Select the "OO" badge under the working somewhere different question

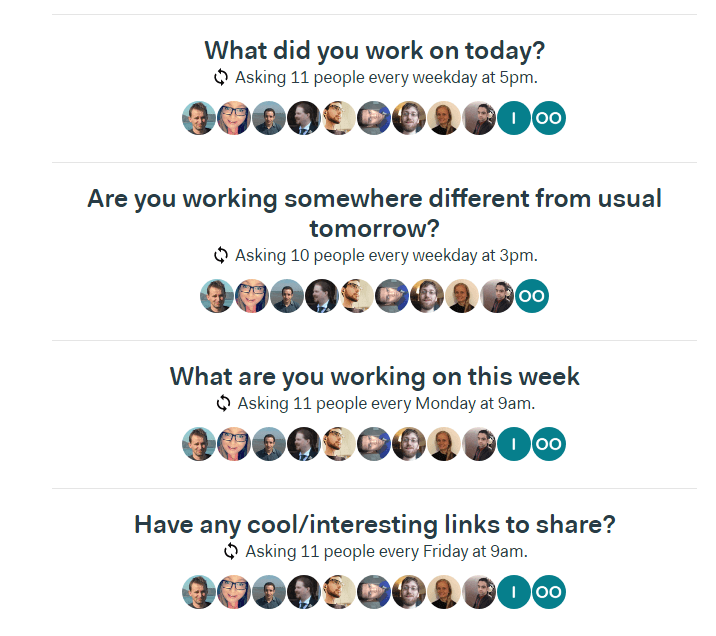click(532, 296)
